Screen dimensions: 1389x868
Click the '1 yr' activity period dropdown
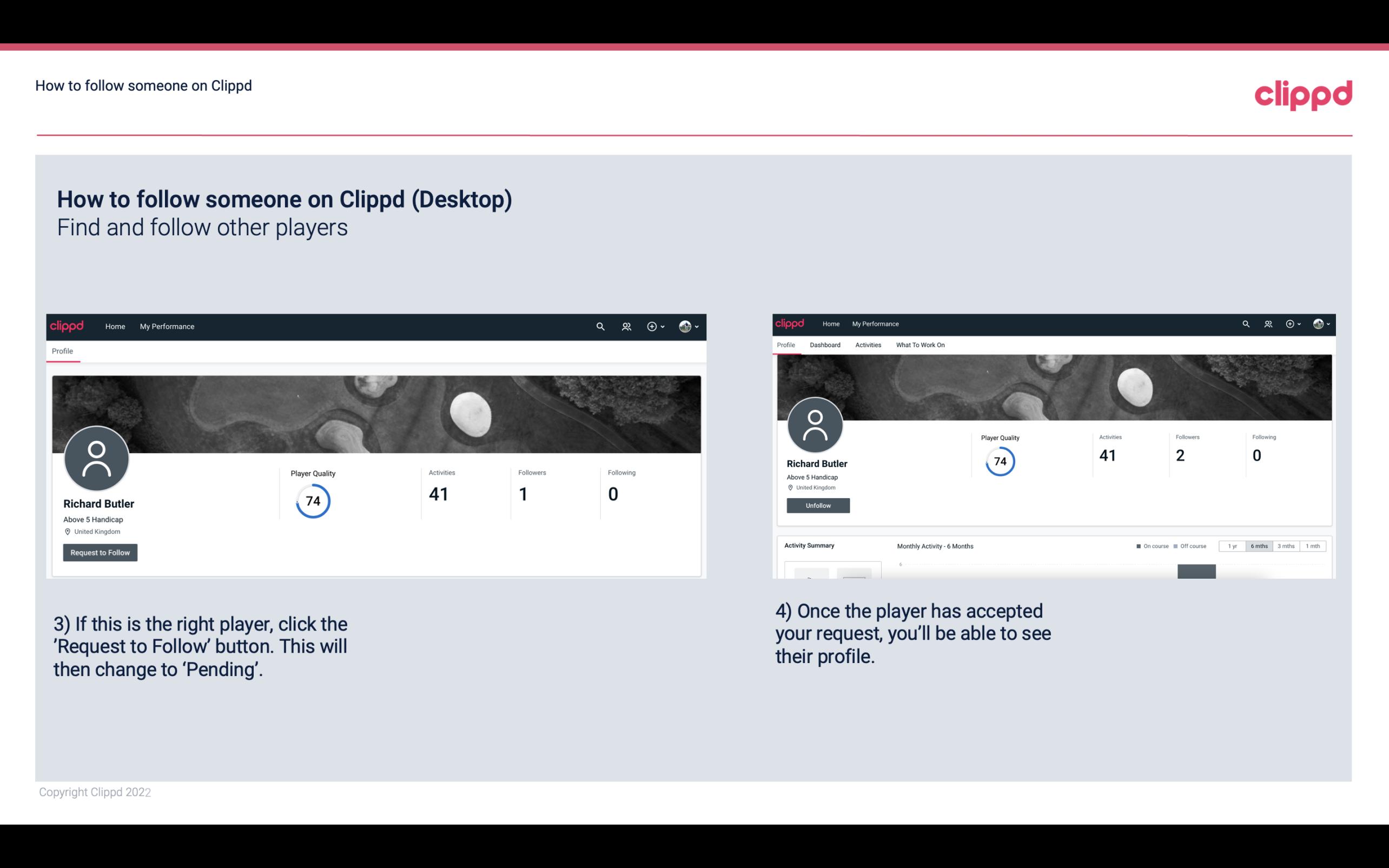pos(1232,545)
